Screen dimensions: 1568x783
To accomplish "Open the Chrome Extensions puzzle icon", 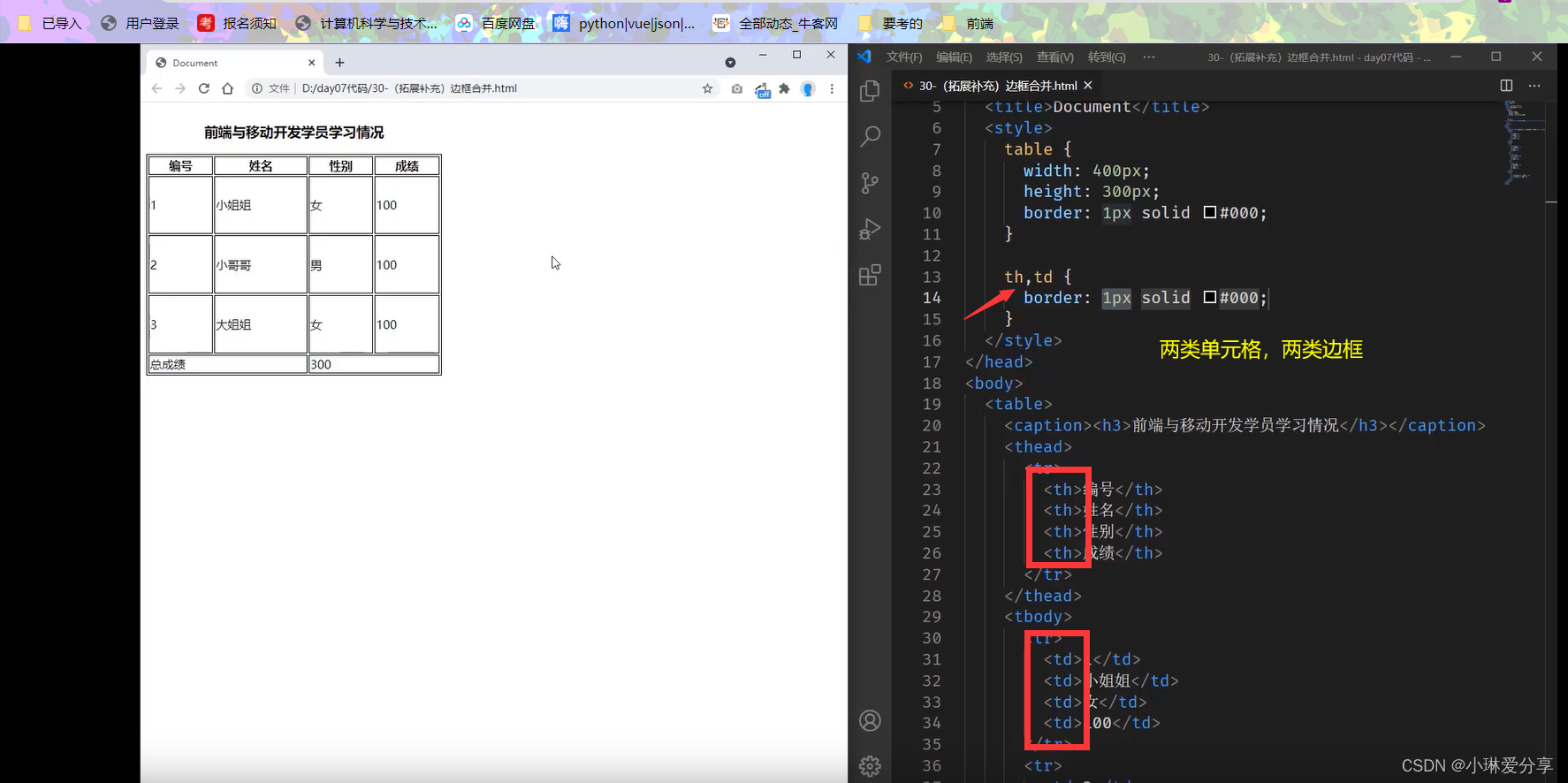I will [x=784, y=88].
